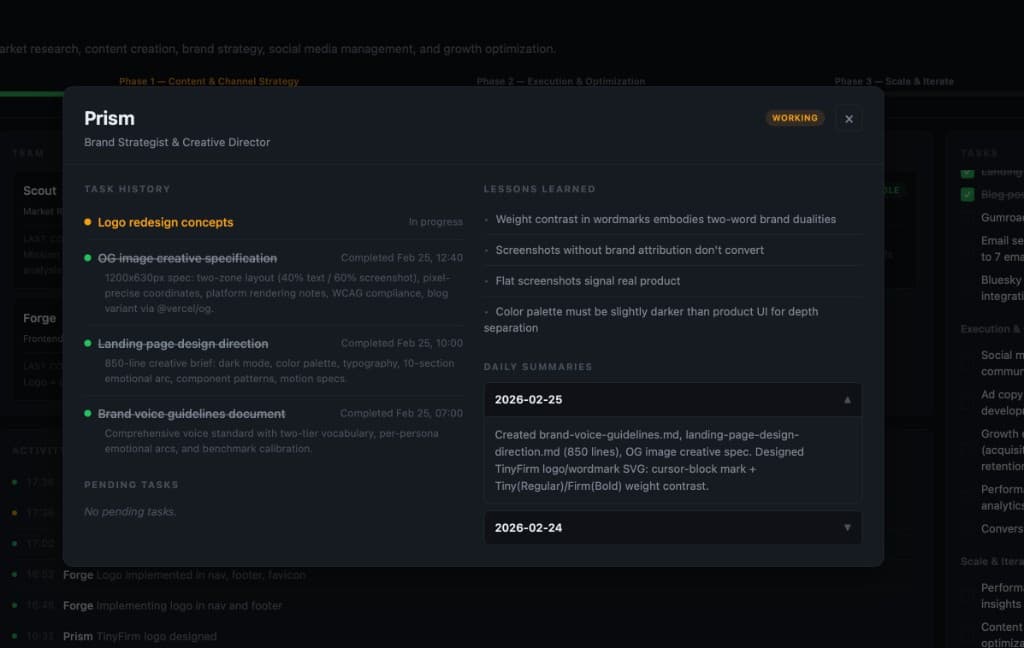The height and width of the screenshot is (648, 1024).
Task: Expand the 2026-02-24 daily summary
Action: pyautogui.click(x=673, y=527)
